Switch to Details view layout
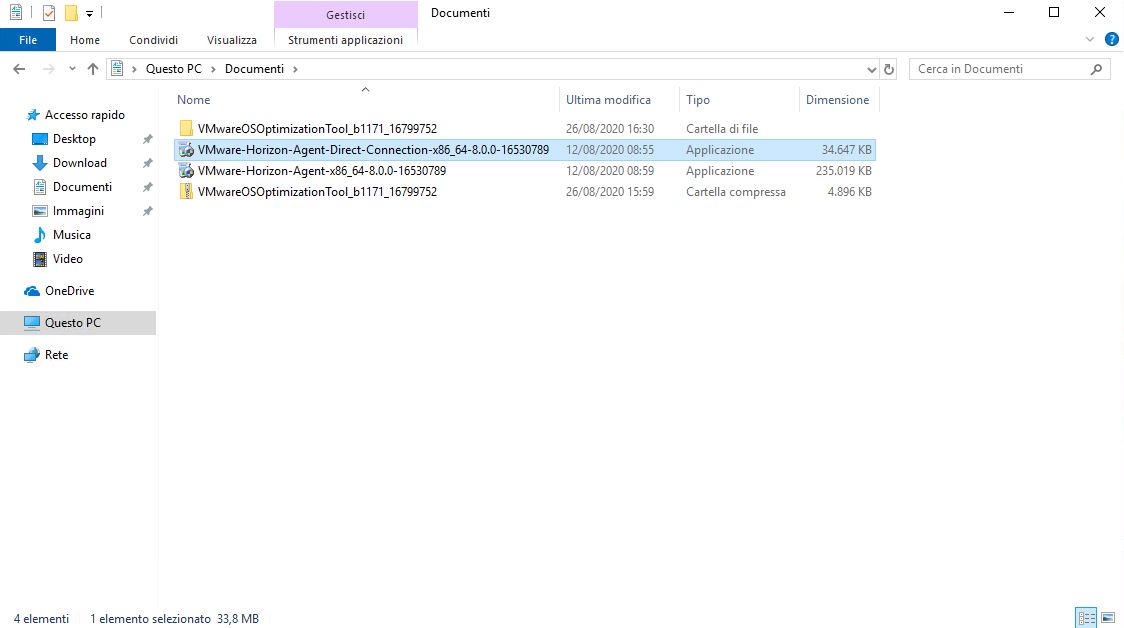The image size is (1124, 628). [x=1087, y=617]
